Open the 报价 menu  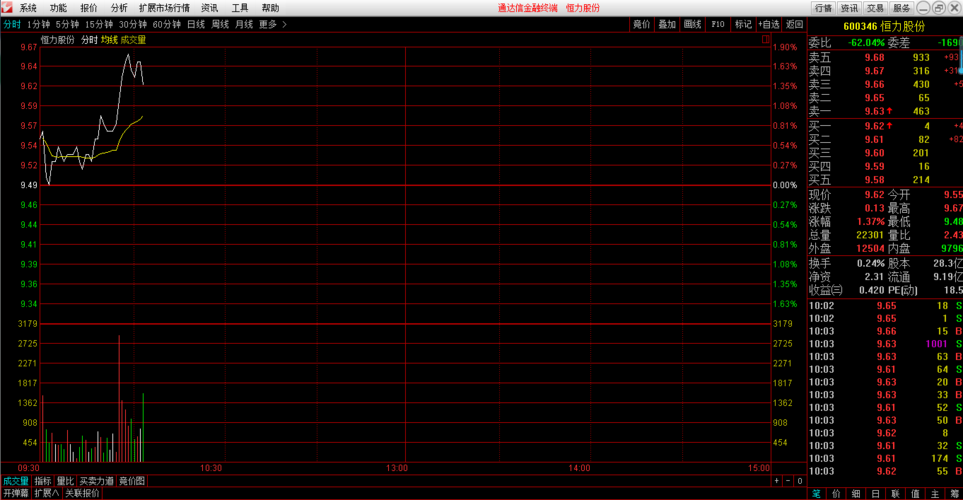click(x=89, y=8)
